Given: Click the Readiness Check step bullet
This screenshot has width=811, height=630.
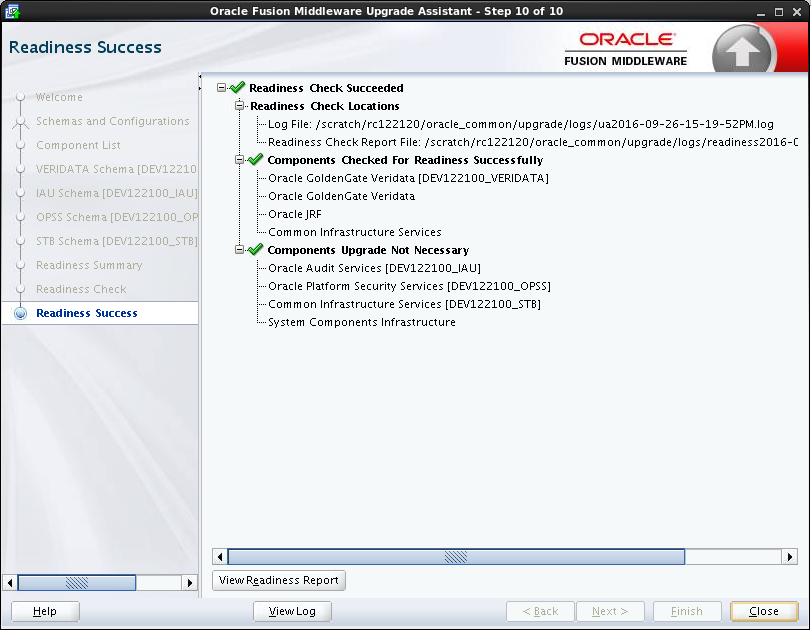Looking at the screenshot, I should coord(20,289).
